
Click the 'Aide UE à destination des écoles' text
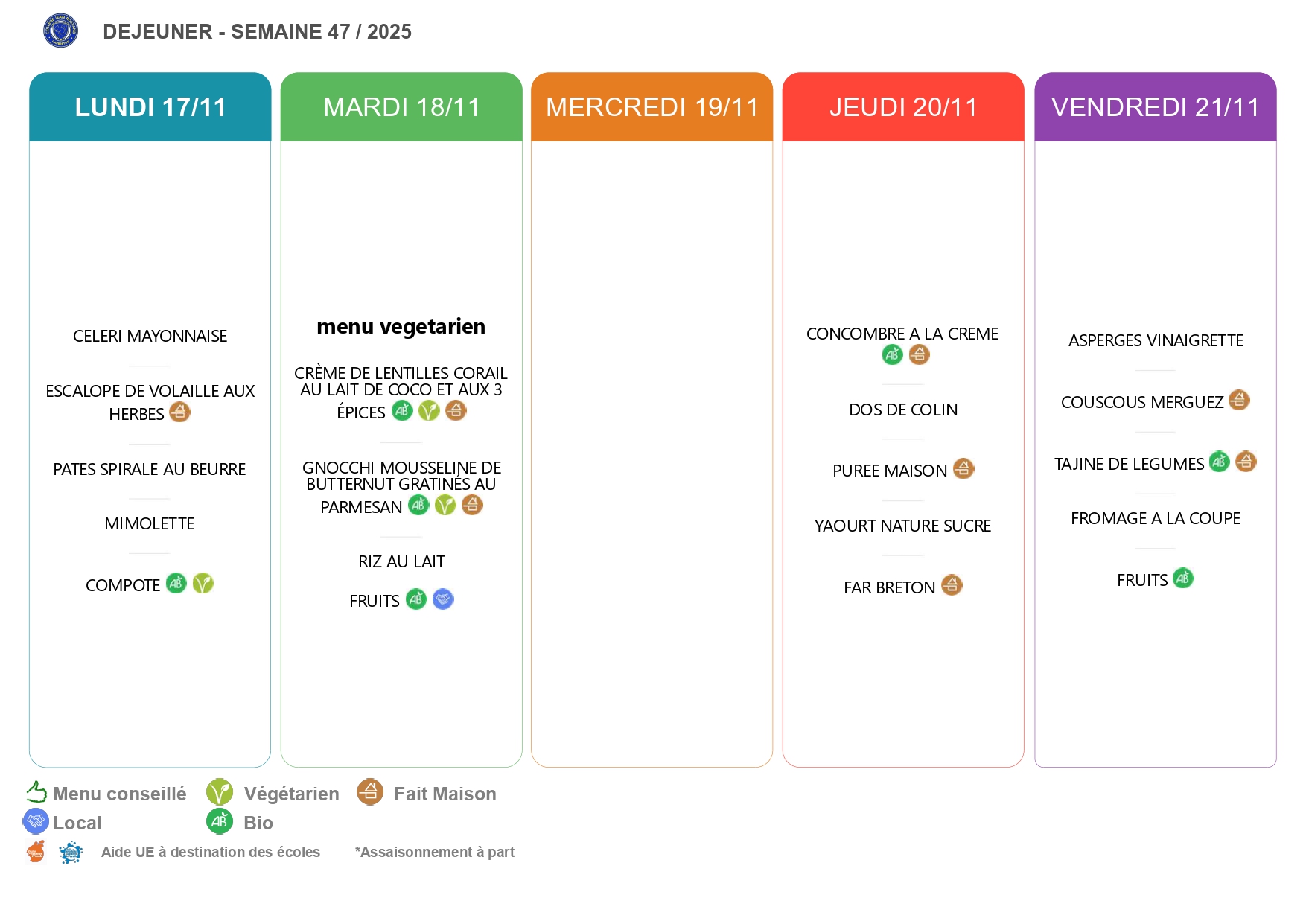coord(211,852)
